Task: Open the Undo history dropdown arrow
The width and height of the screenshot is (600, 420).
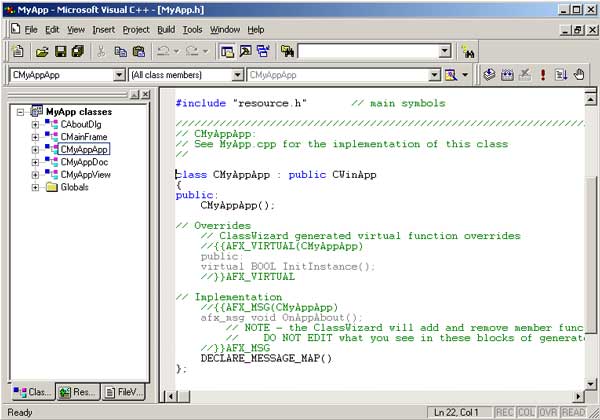Action: tap(176, 51)
